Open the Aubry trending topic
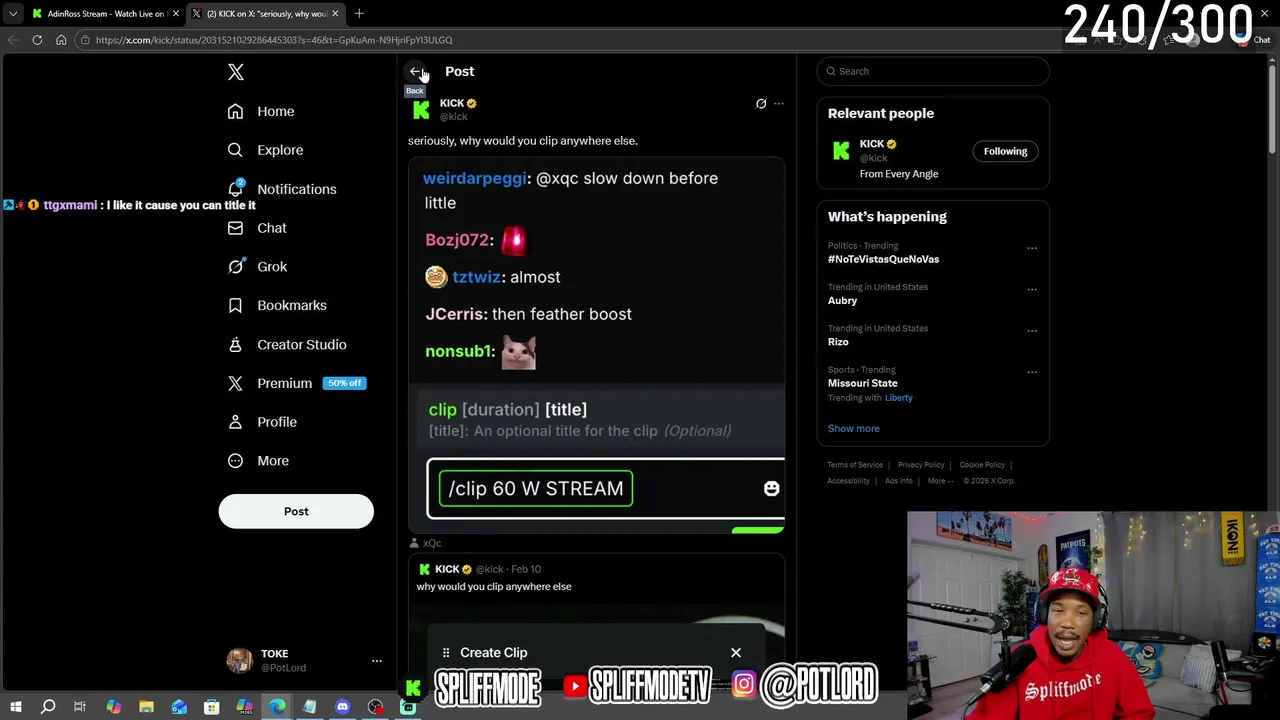Screen dimensions: 1280x720 click(x=842, y=300)
